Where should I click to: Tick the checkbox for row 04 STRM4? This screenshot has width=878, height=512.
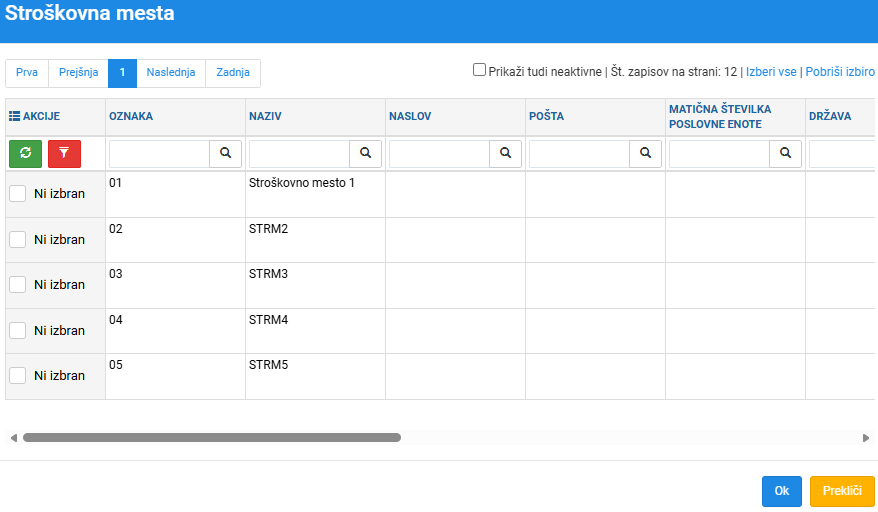[17, 331]
